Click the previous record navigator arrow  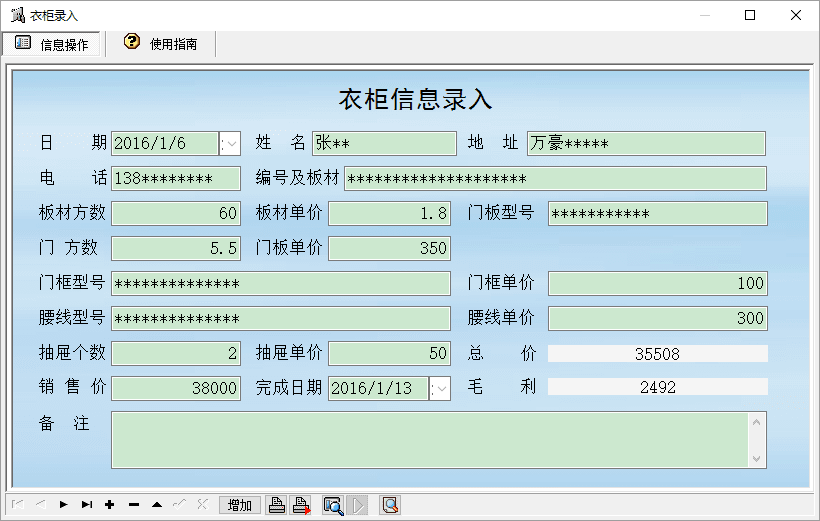40,505
